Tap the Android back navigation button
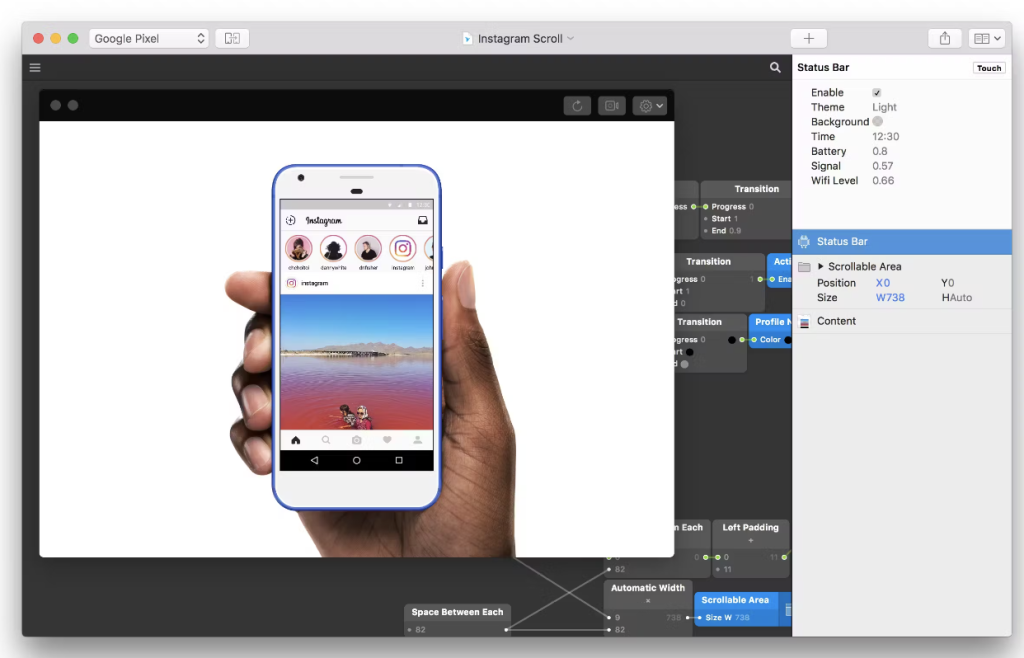The height and width of the screenshot is (658, 1024). coord(315,460)
